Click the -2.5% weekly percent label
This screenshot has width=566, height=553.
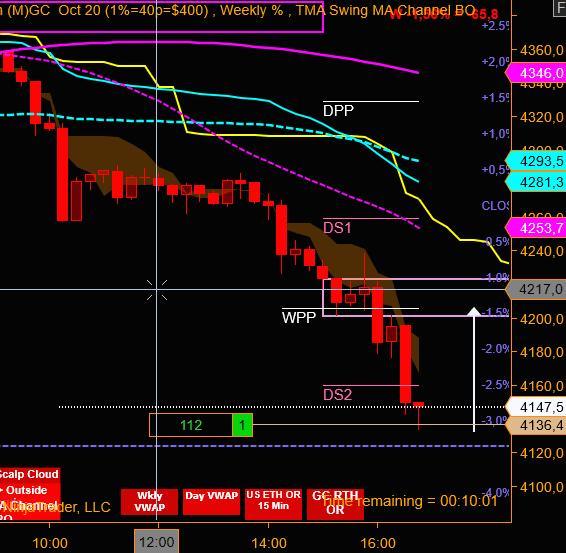(x=495, y=385)
